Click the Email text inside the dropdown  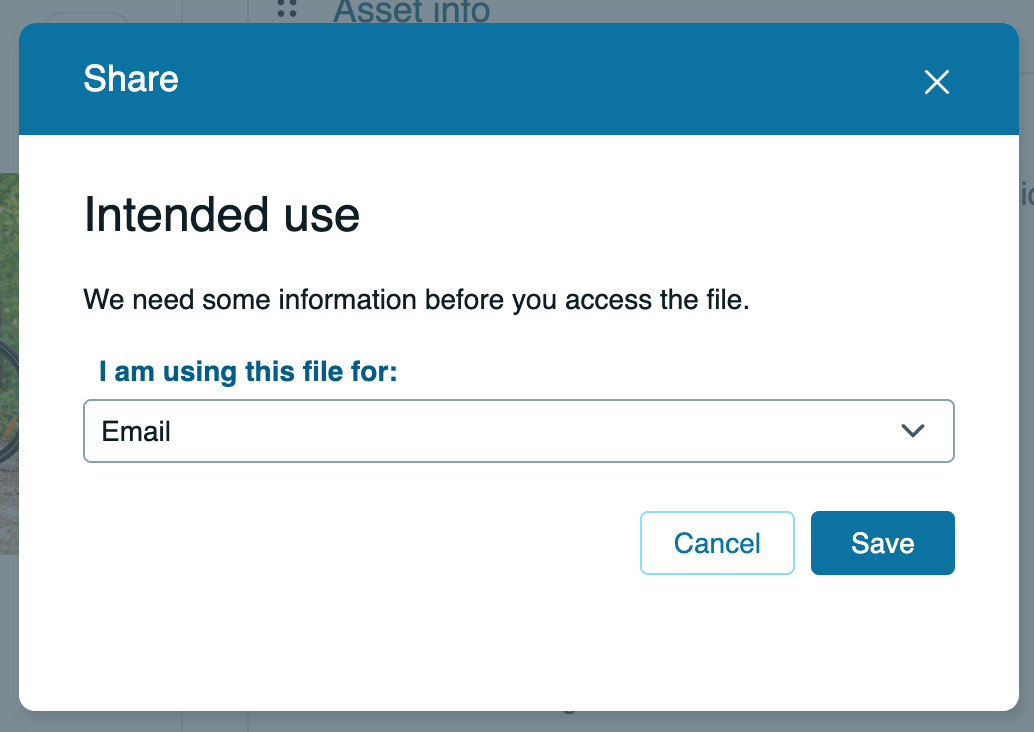pos(135,431)
